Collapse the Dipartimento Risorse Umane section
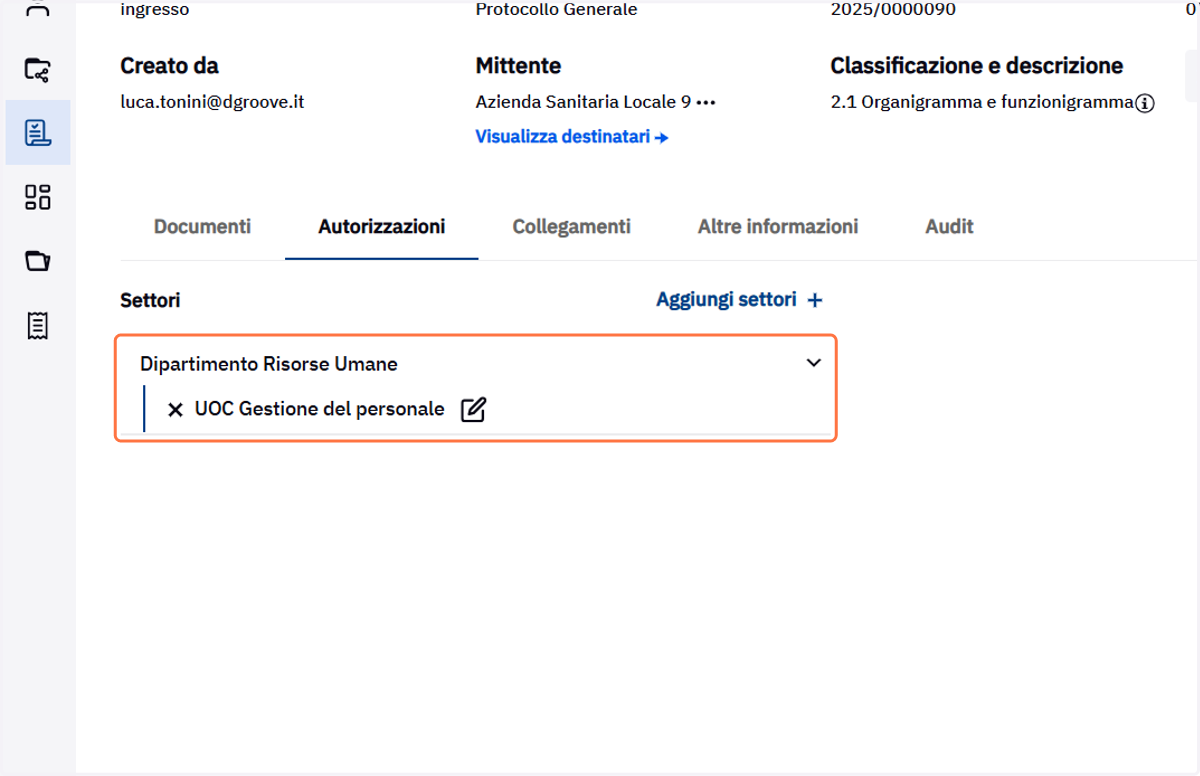 click(813, 363)
